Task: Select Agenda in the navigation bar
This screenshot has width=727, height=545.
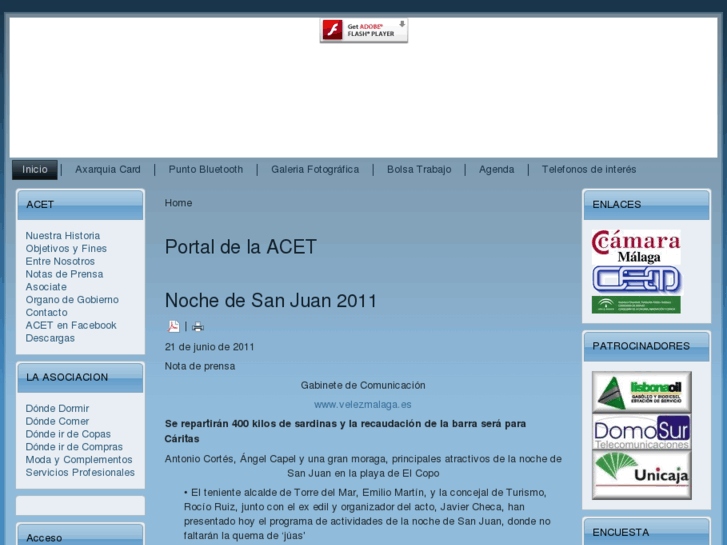Action: 497,170
